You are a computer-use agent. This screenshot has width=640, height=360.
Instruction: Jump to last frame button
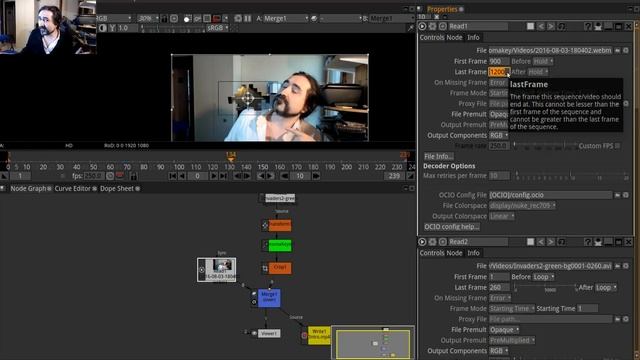223,176
